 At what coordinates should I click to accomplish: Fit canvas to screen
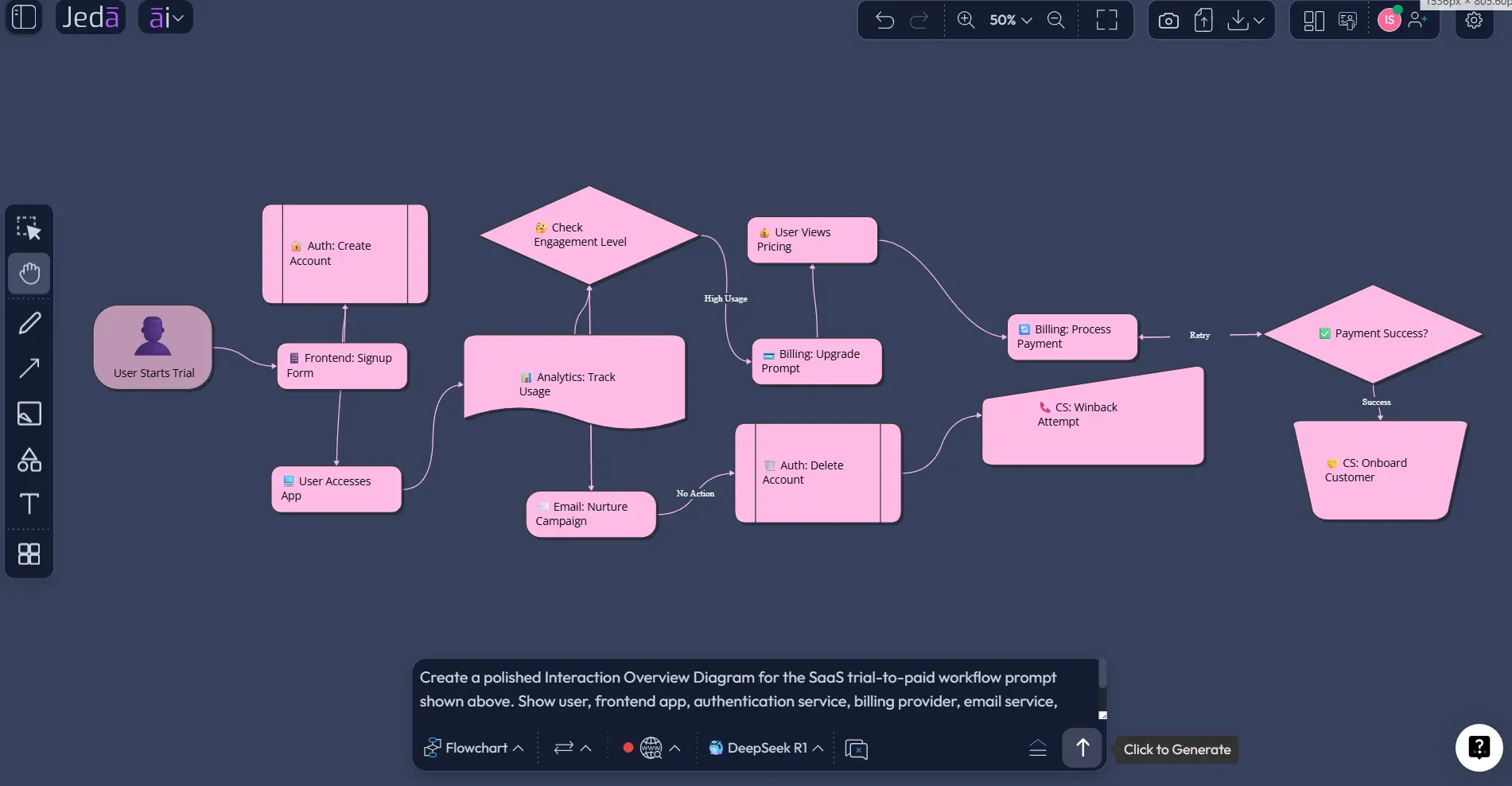[1106, 20]
